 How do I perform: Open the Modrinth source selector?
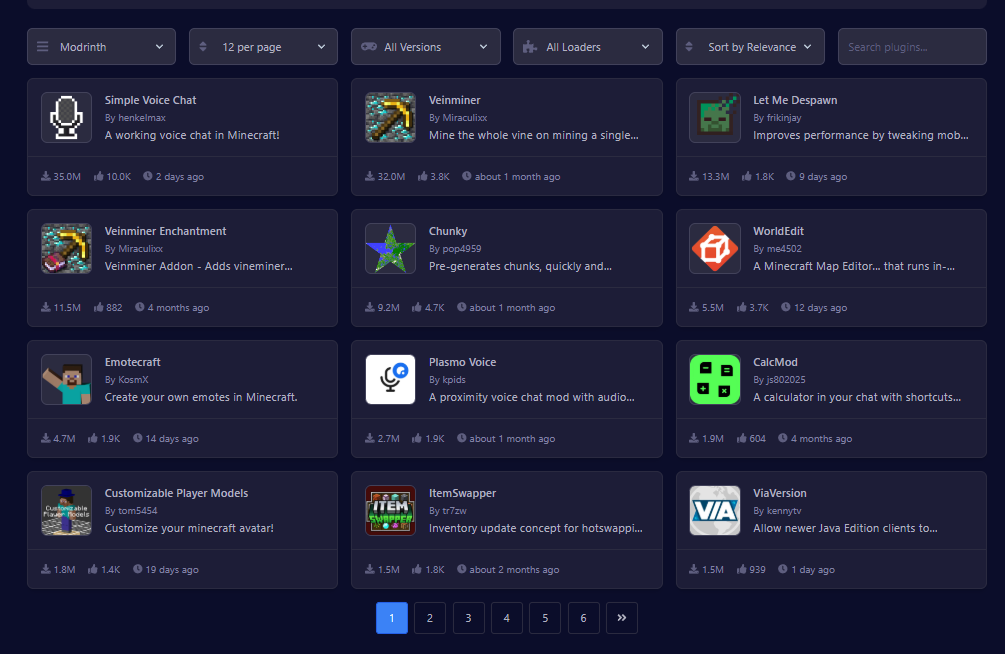[101, 46]
